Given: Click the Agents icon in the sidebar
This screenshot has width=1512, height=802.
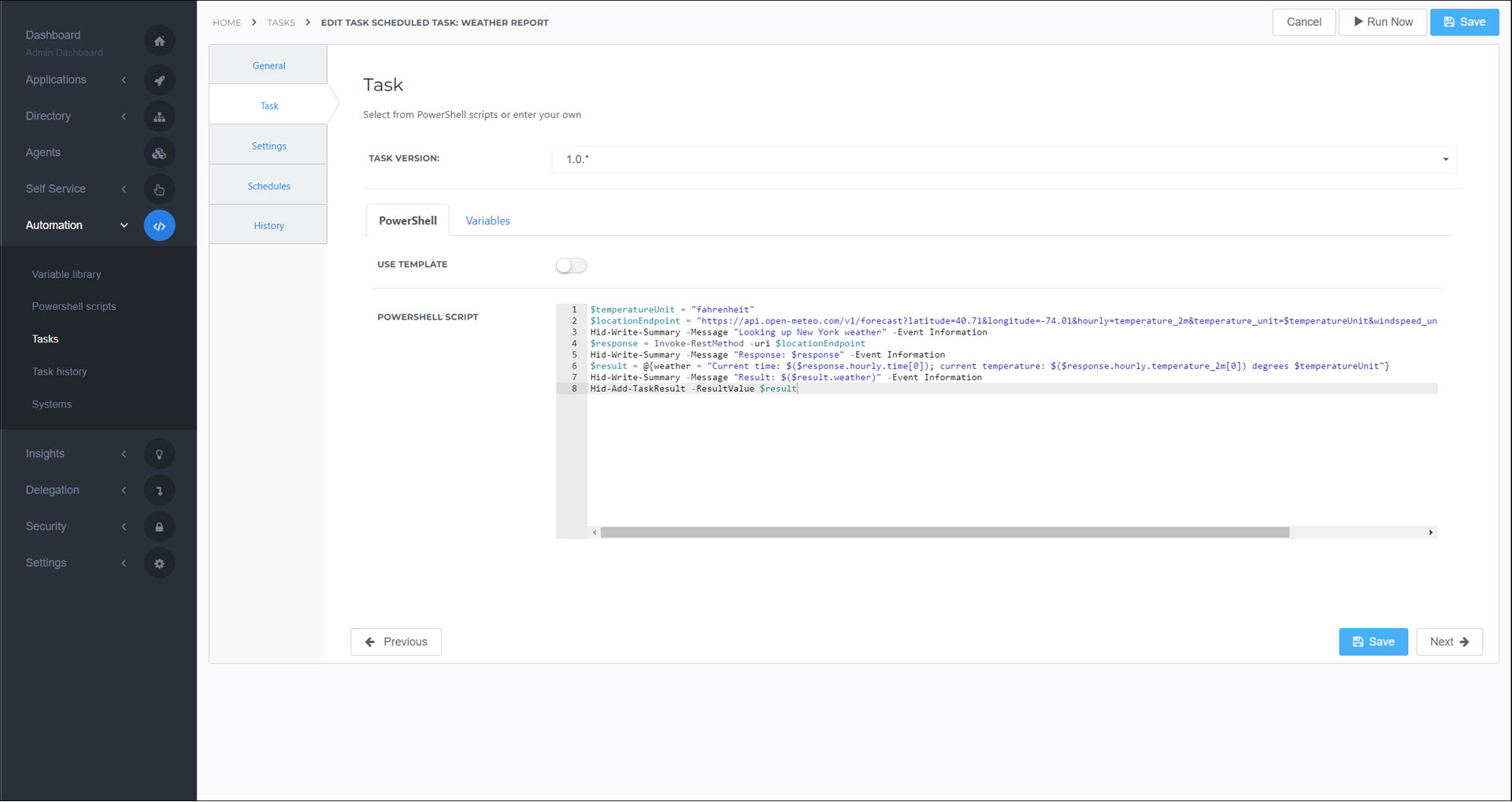Looking at the screenshot, I should click(x=159, y=153).
